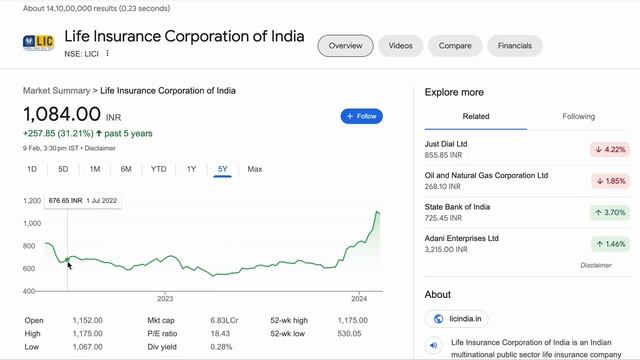The height and width of the screenshot is (360, 640).
Task: Choose the 6M chart range
Action: [x=126, y=169]
